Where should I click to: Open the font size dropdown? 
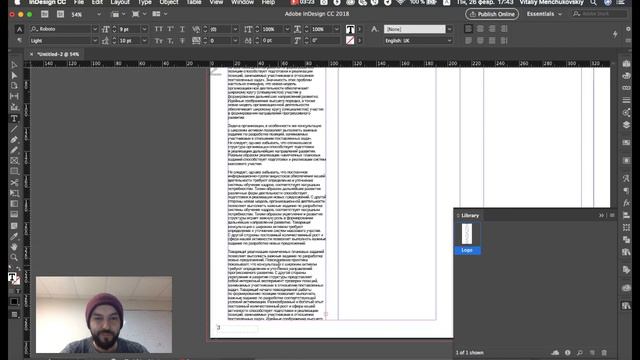pyautogui.click(x=144, y=29)
